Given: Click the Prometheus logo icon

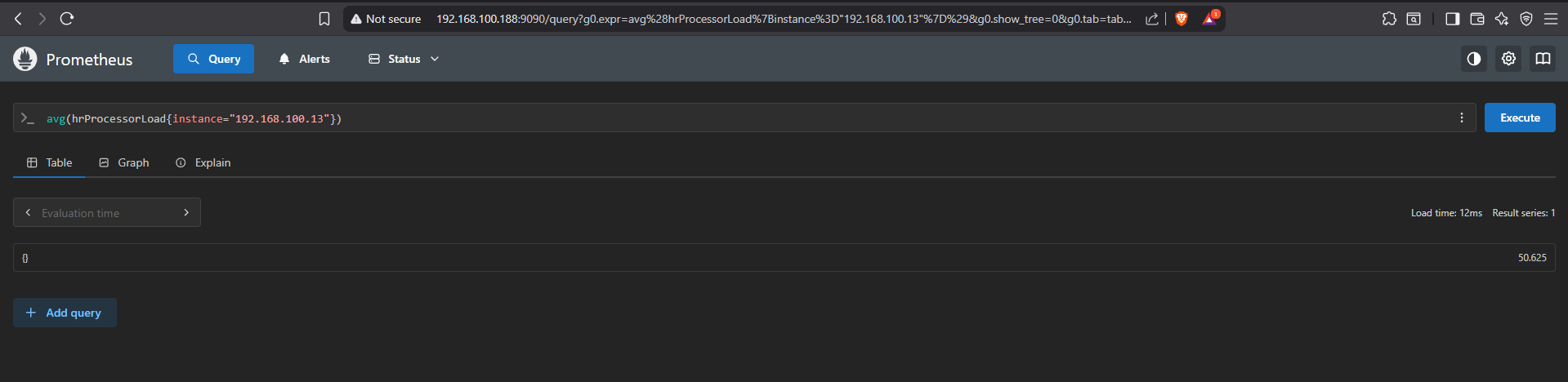Looking at the screenshot, I should pyautogui.click(x=25, y=59).
